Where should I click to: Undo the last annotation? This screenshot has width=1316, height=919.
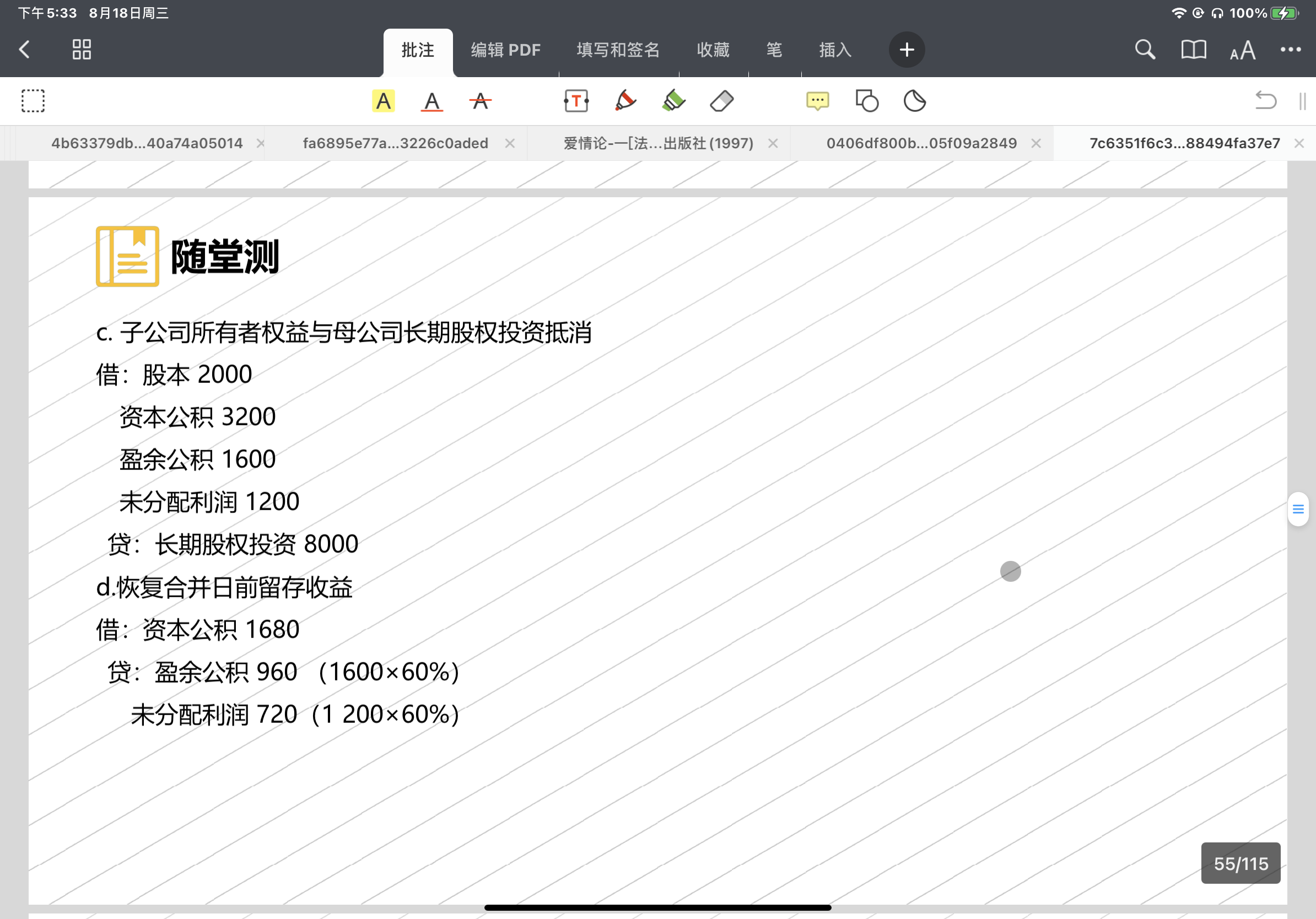click(1265, 101)
